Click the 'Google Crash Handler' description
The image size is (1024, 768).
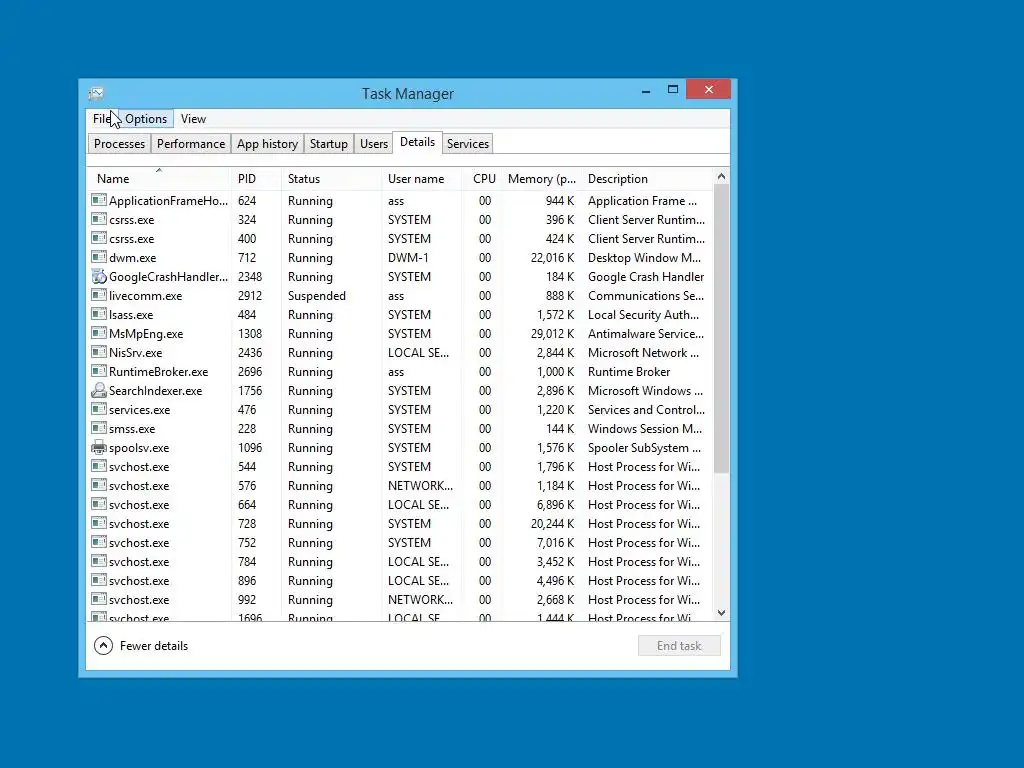click(646, 277)
